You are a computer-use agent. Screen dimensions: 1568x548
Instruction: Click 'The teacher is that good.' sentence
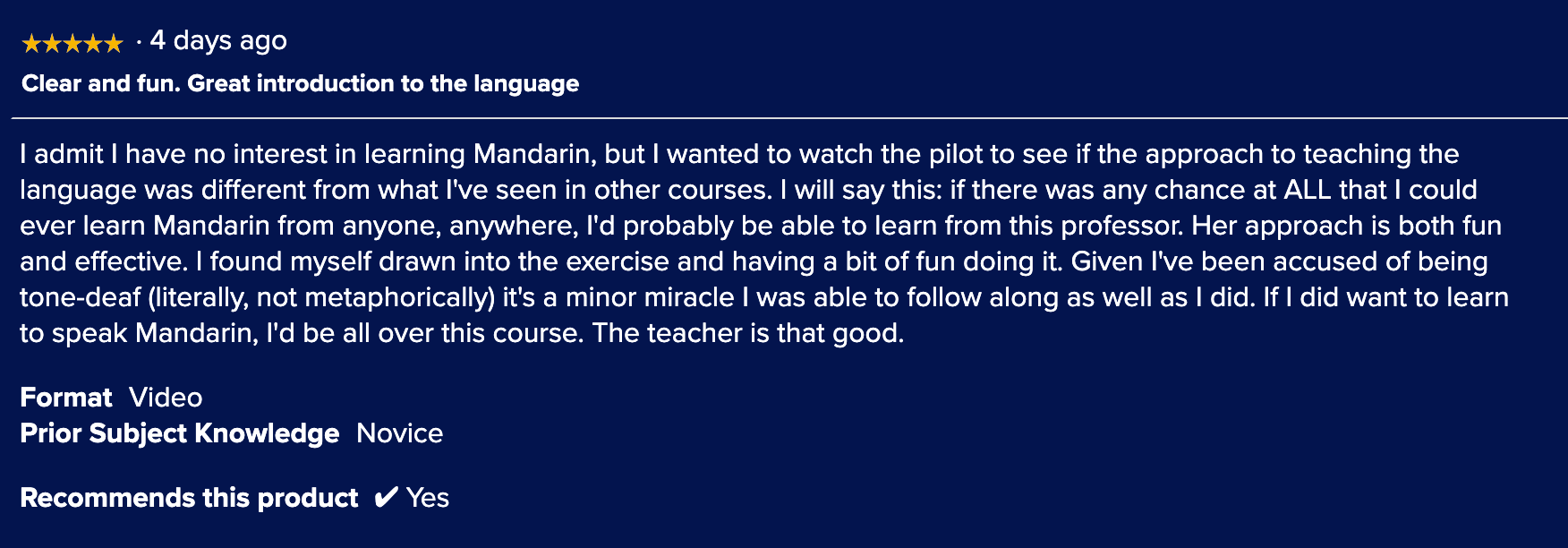pyautogui.click(x=748, y=333)
